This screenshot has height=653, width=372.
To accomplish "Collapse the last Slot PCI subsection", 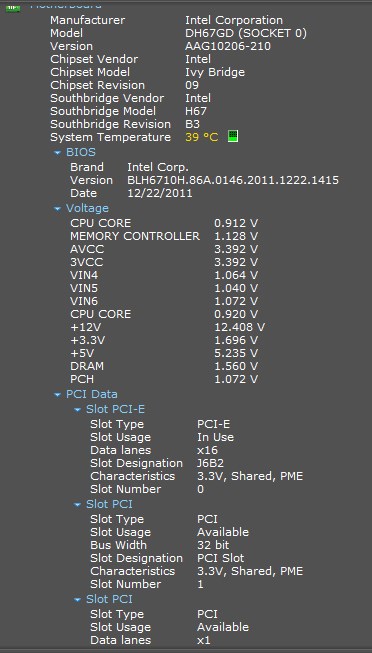I will tap(77, 600).
